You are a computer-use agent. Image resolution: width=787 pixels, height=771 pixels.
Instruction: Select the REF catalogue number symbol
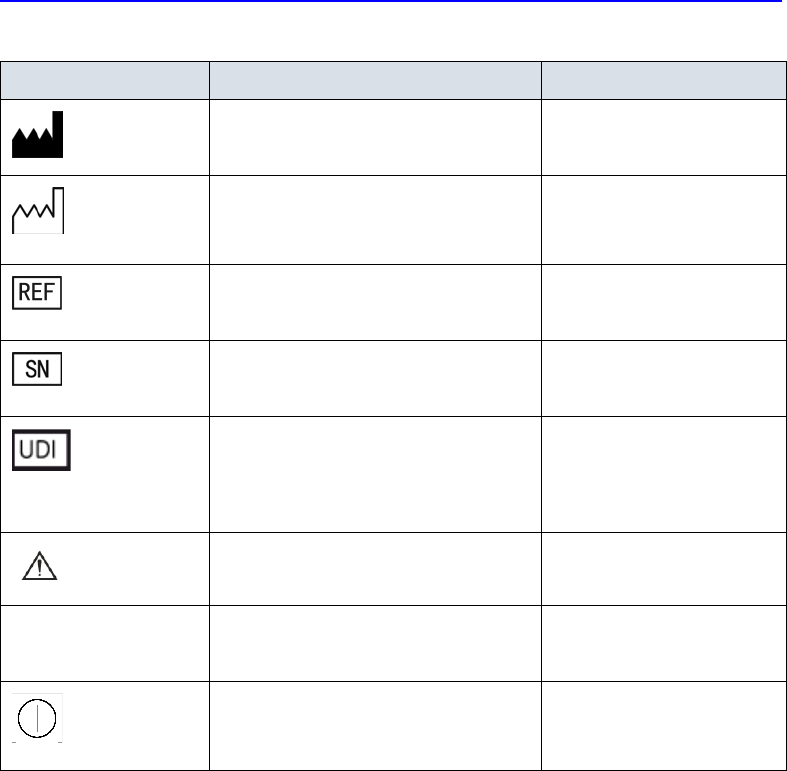point(37,294)
